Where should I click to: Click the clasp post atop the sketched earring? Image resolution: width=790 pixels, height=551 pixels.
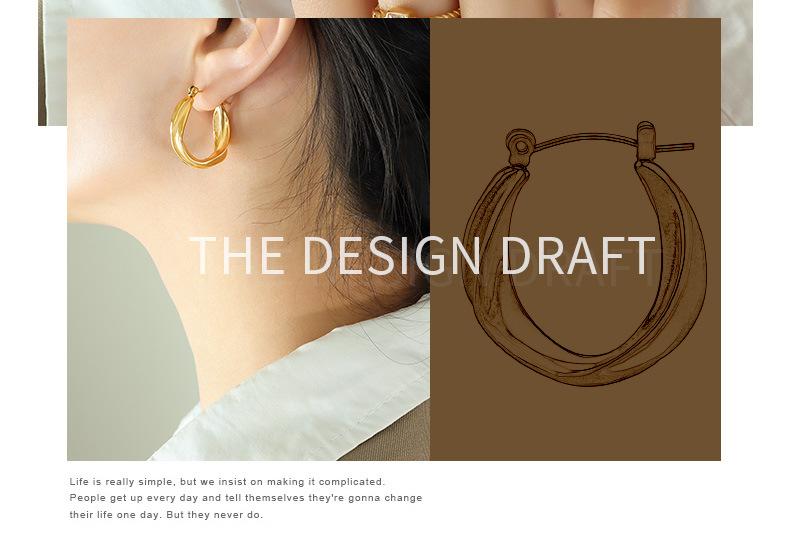(645, 140)
